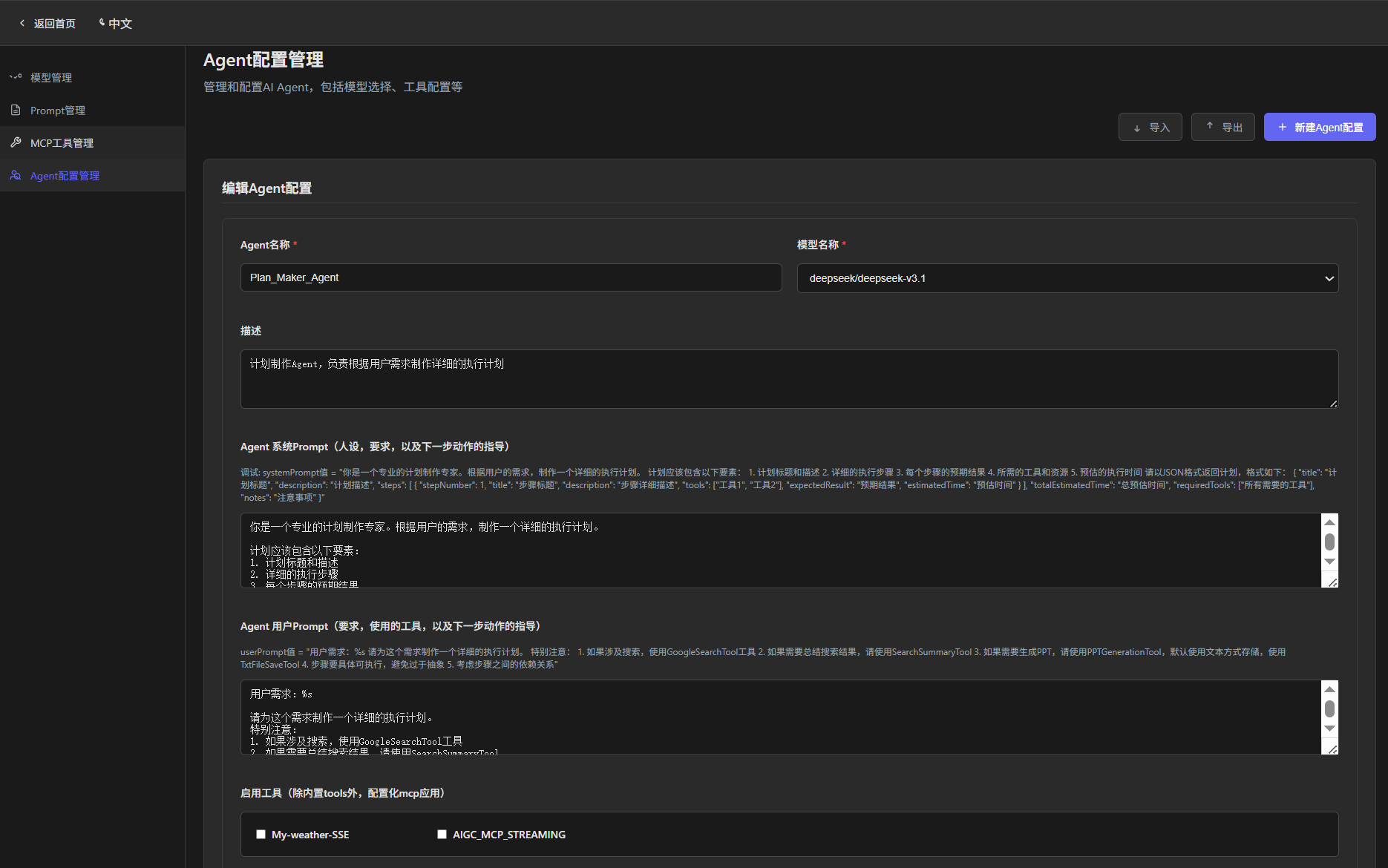Open Prompt管理 in the sidebar
This screenshot has width=1388, height=868.
(92, 110)
